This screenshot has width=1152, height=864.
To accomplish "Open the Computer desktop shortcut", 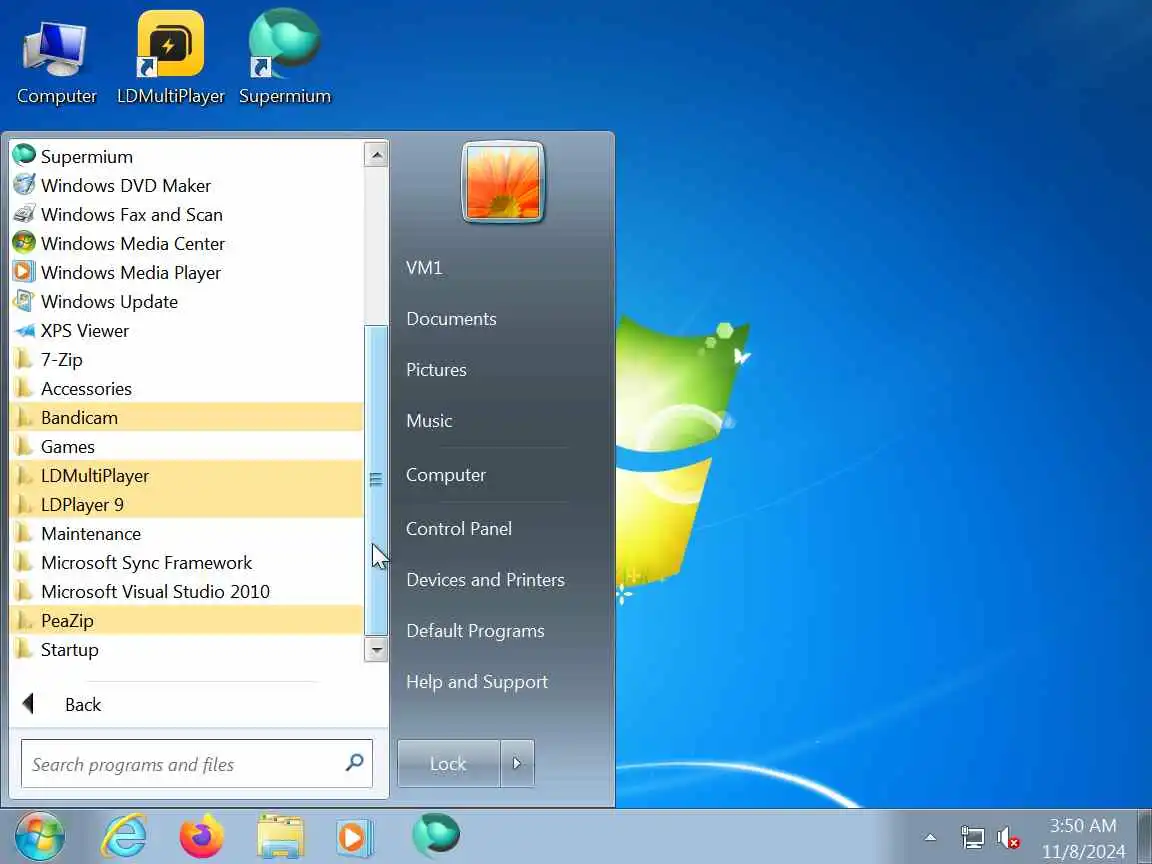I will click(56, 62).
